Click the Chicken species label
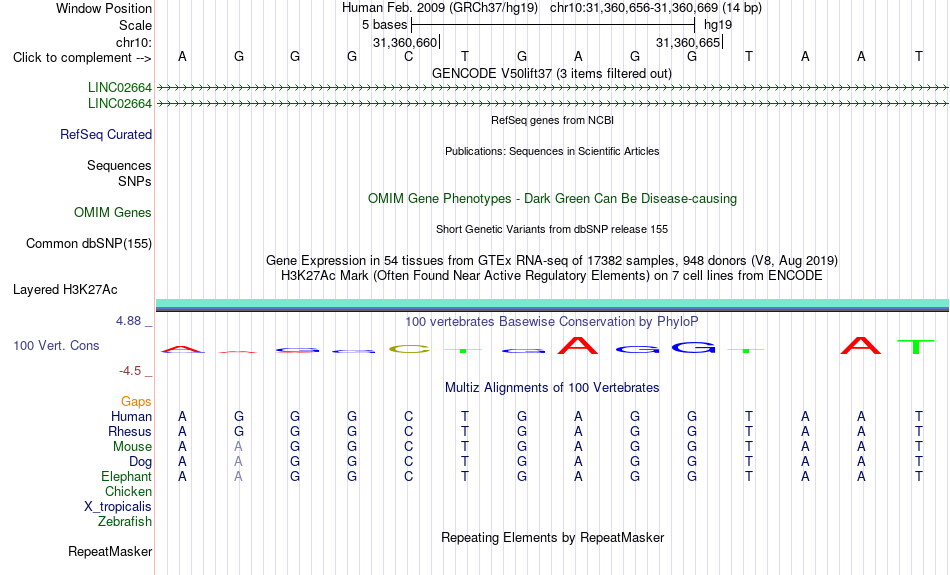The height and width of the screenshot is (575, 950). click(x=128, y=491)
